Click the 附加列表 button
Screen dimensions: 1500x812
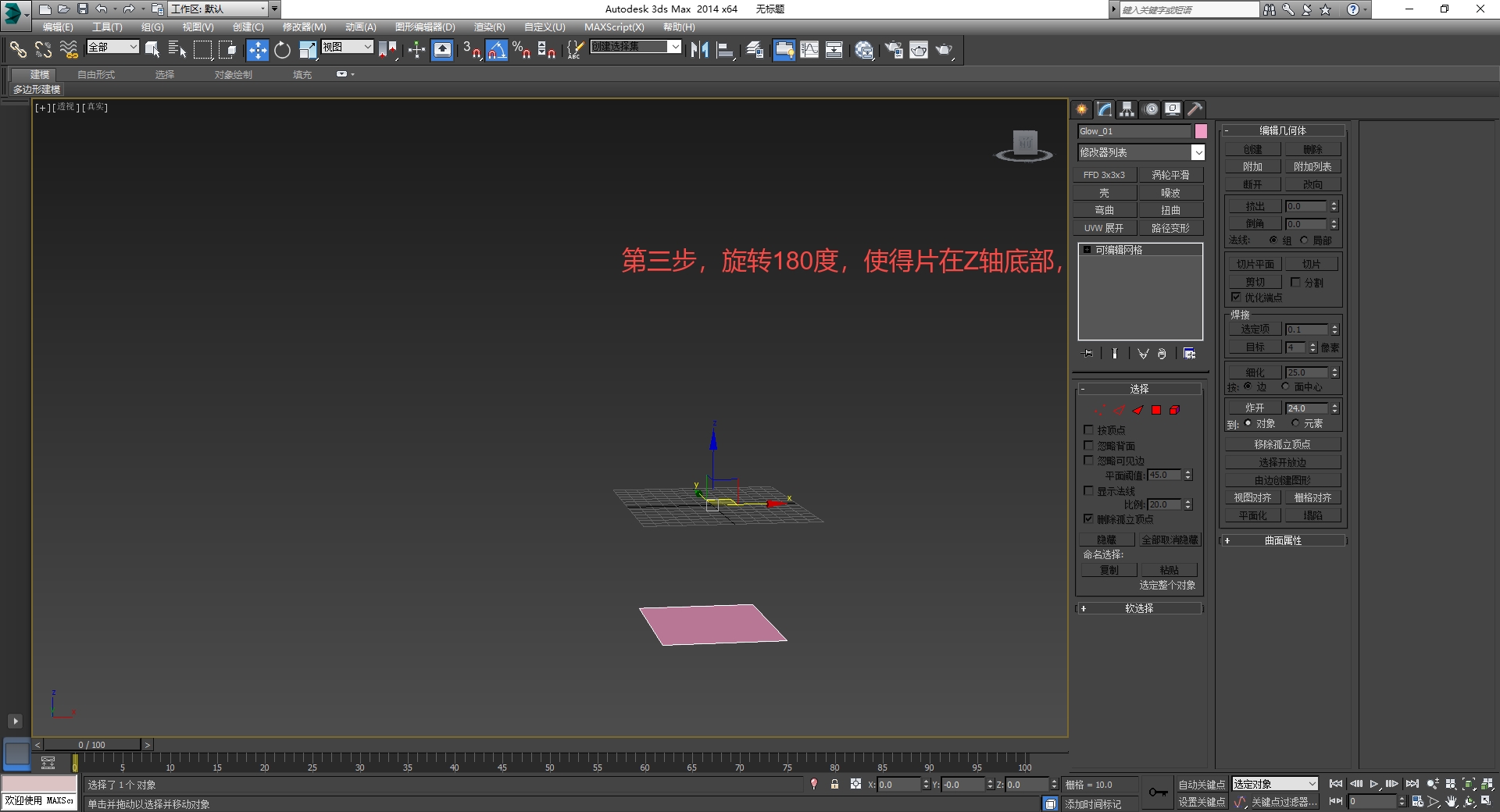[1312, 166]
